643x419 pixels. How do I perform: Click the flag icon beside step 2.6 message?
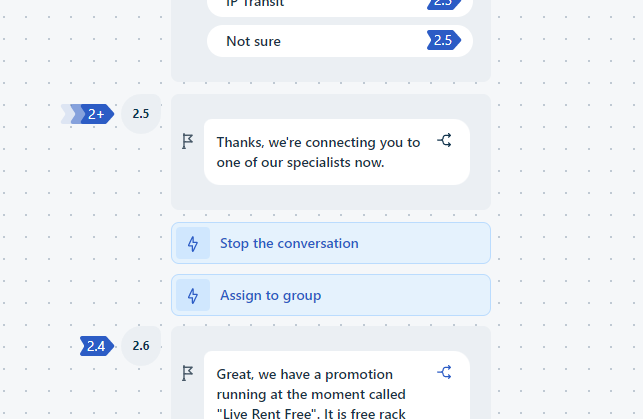[x=187, y=373]
